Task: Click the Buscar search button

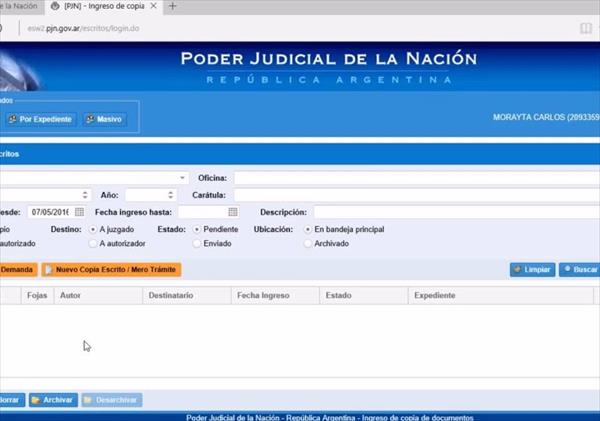Action: point(579,270)
